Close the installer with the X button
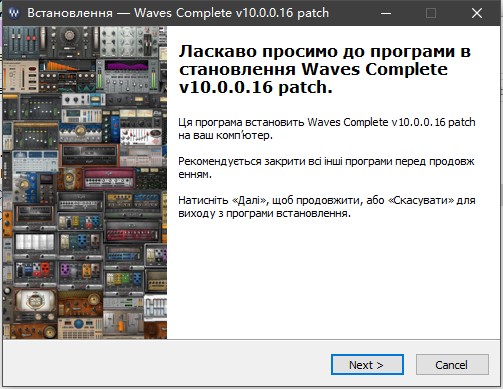 [477, 13]
